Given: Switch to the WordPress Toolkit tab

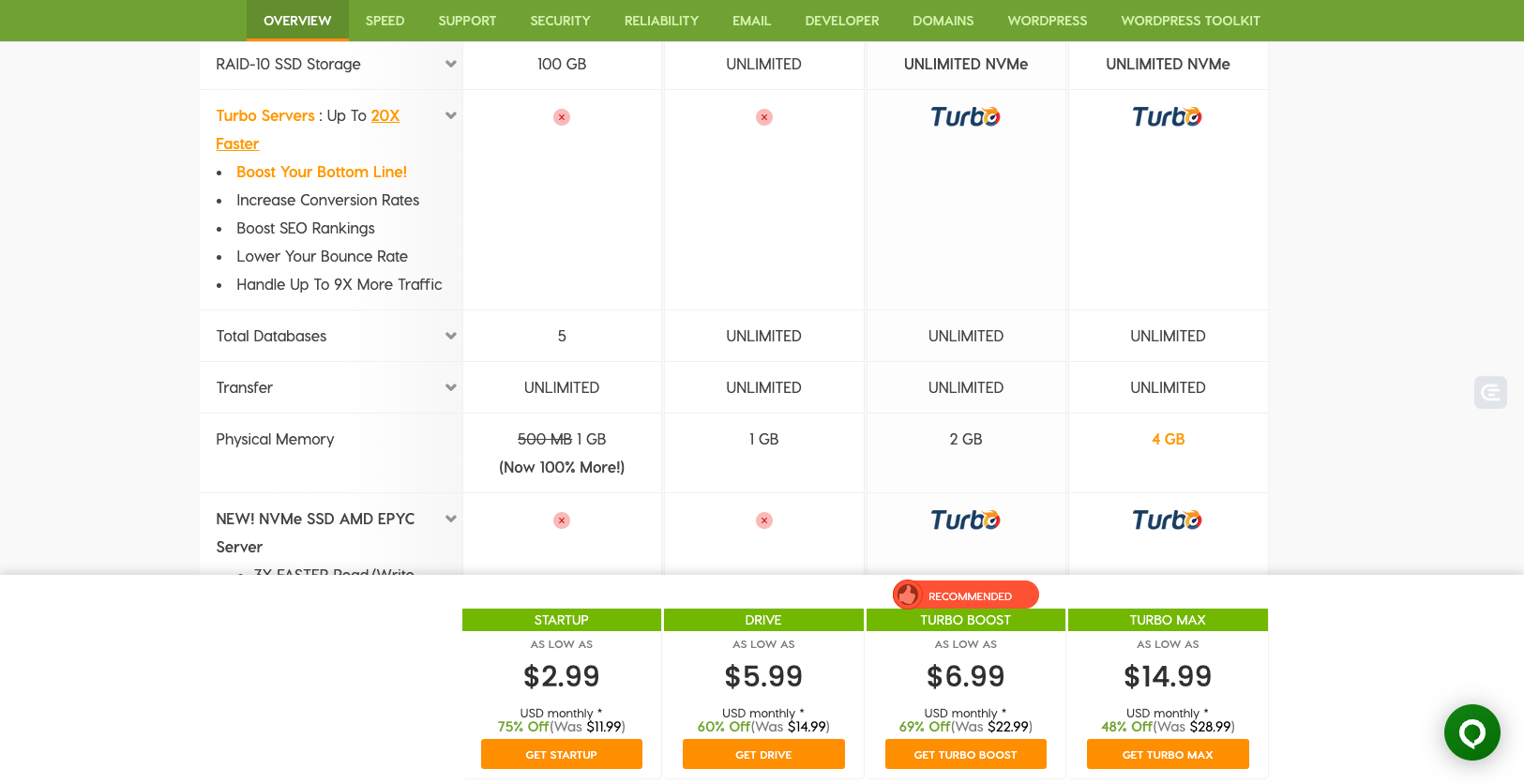Looking at the screenshot, I should [1190, 21].
